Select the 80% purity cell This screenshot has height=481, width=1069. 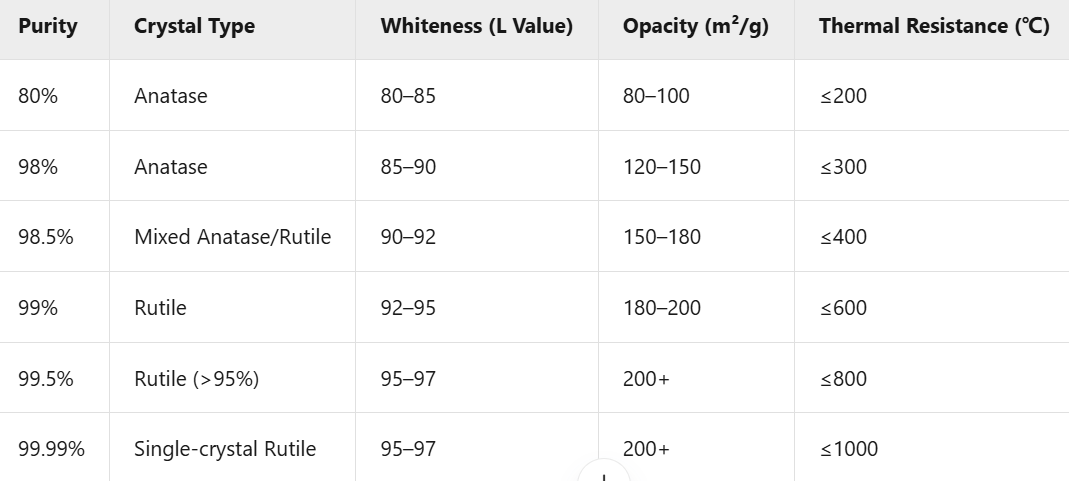[38, 96]
